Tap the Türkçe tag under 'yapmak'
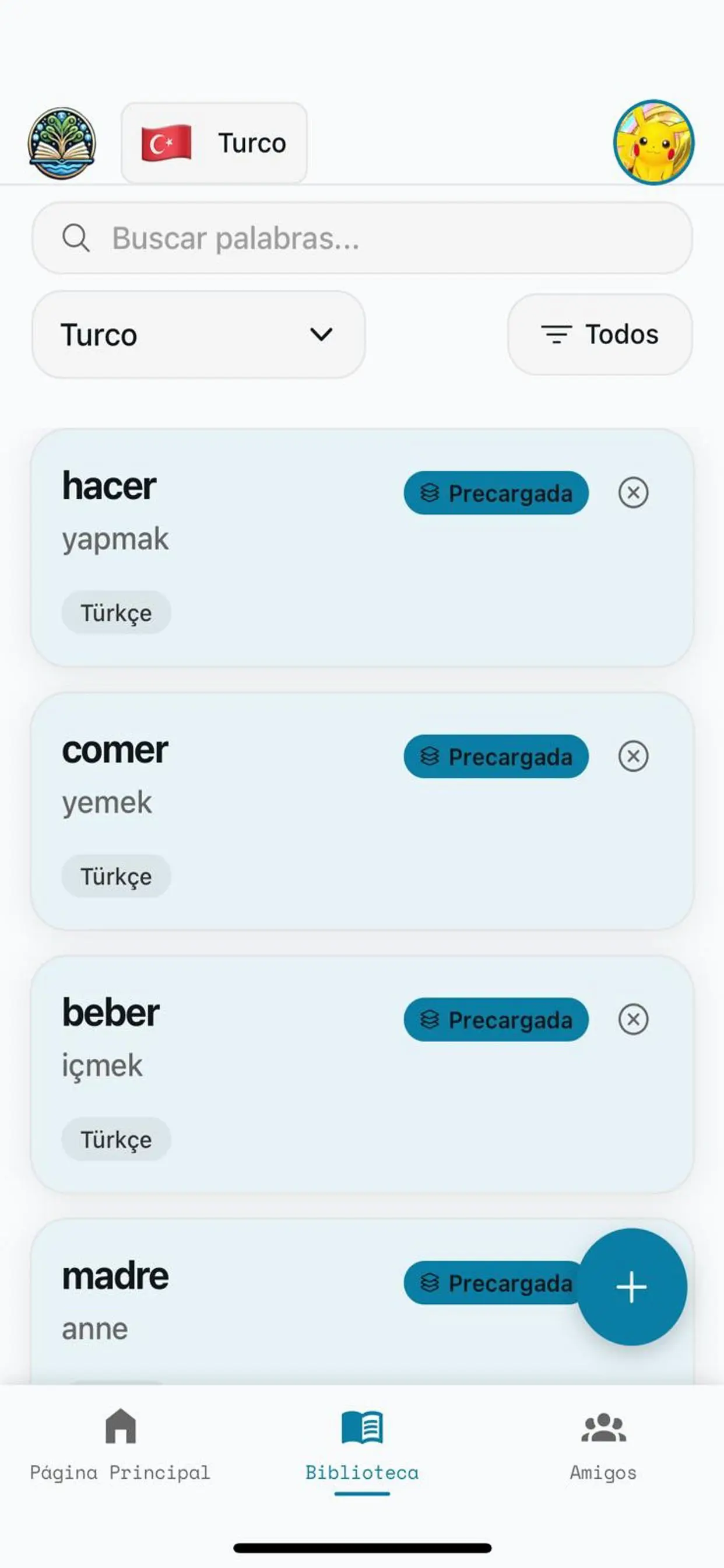 (116, 613)
